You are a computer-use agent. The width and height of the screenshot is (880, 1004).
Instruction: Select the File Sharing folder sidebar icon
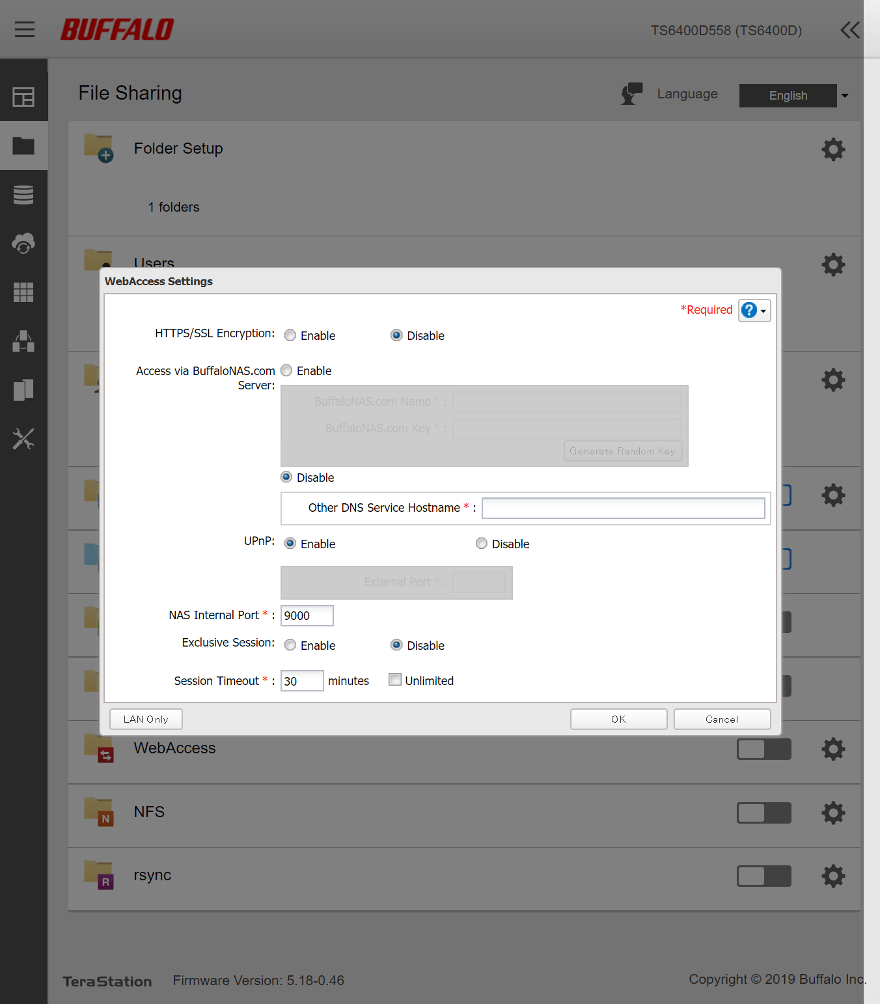[24, 146]
